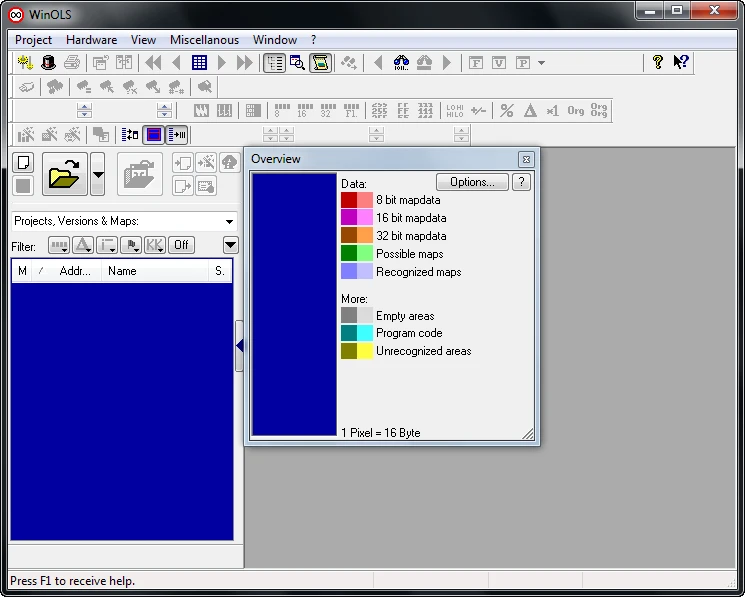Click the ? button in Overview window
The width and height of the screenshot is (745, 597).
click(521, 182)
